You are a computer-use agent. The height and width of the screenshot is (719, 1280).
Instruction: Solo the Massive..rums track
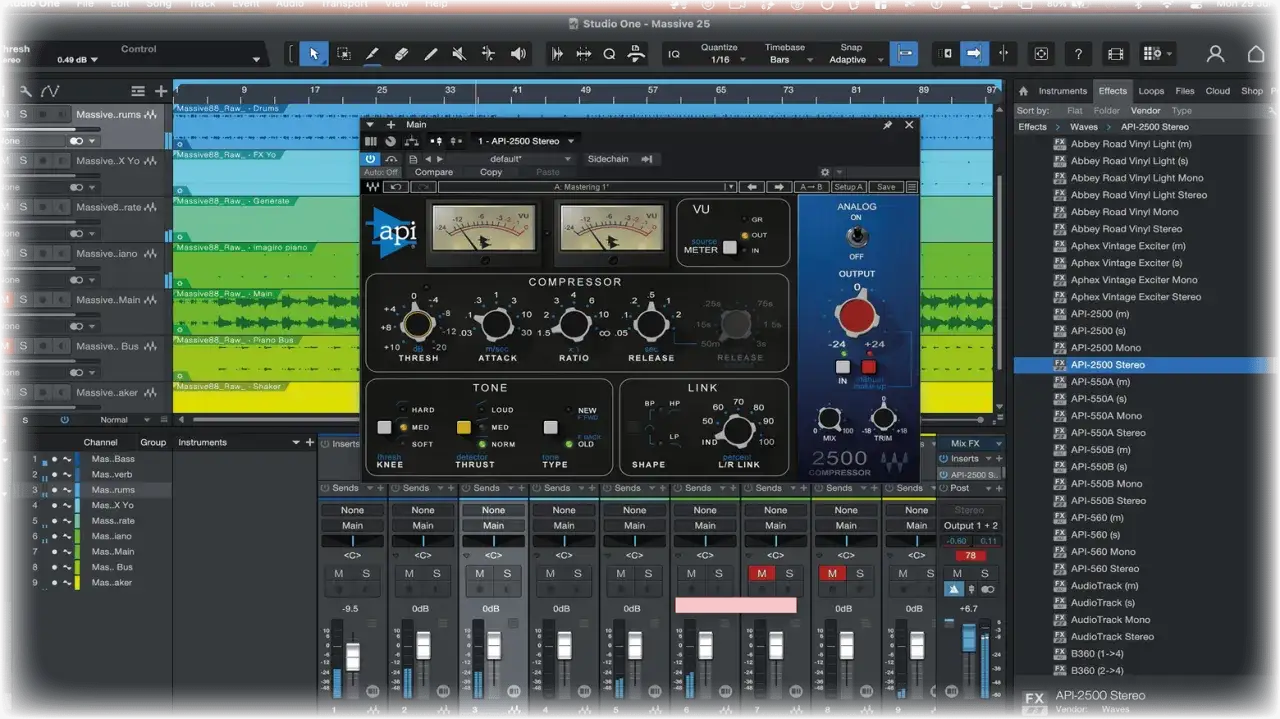(24, 115)
